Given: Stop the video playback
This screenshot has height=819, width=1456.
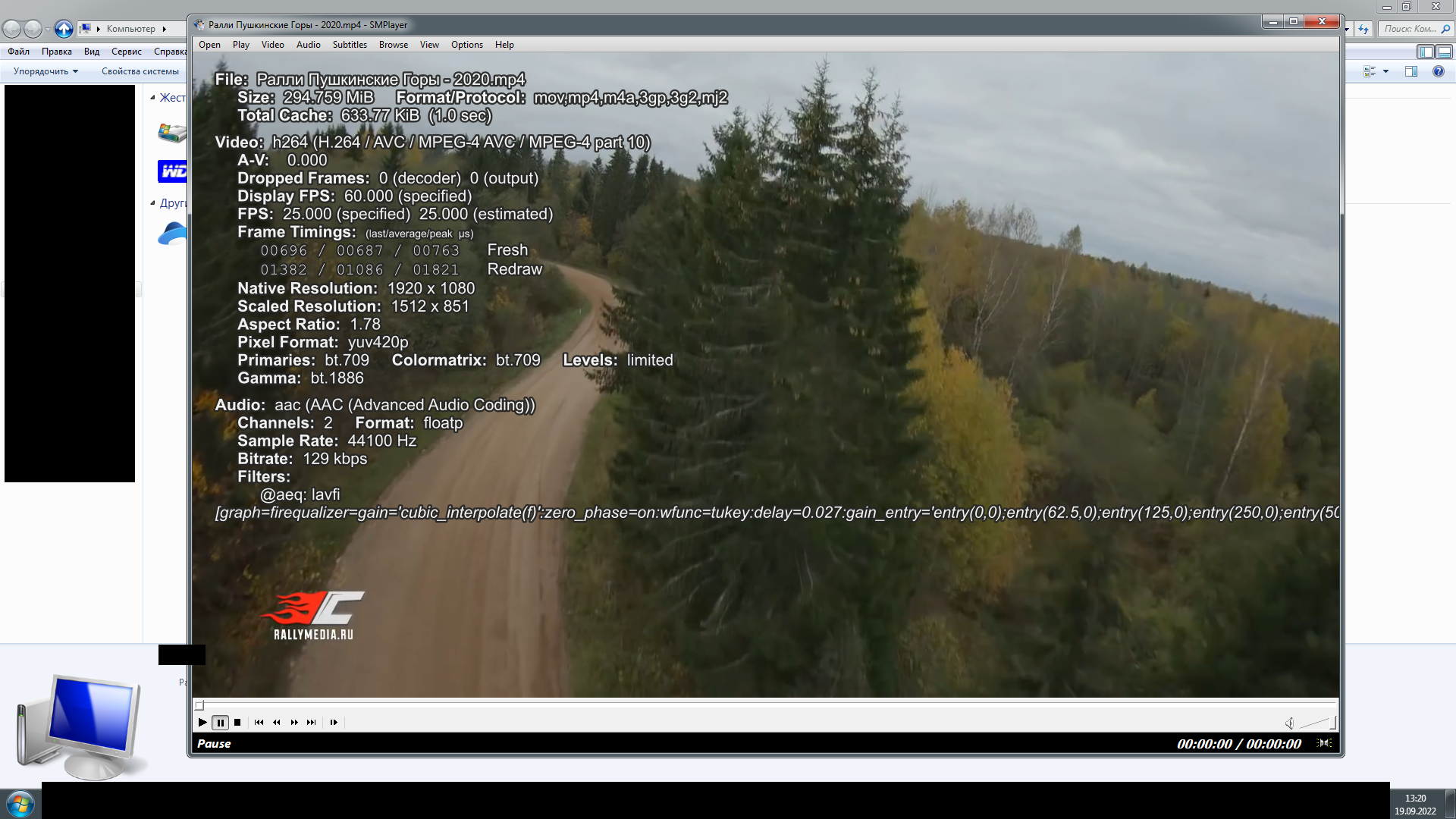Looking at the screenshot, I should click(237, 722).
